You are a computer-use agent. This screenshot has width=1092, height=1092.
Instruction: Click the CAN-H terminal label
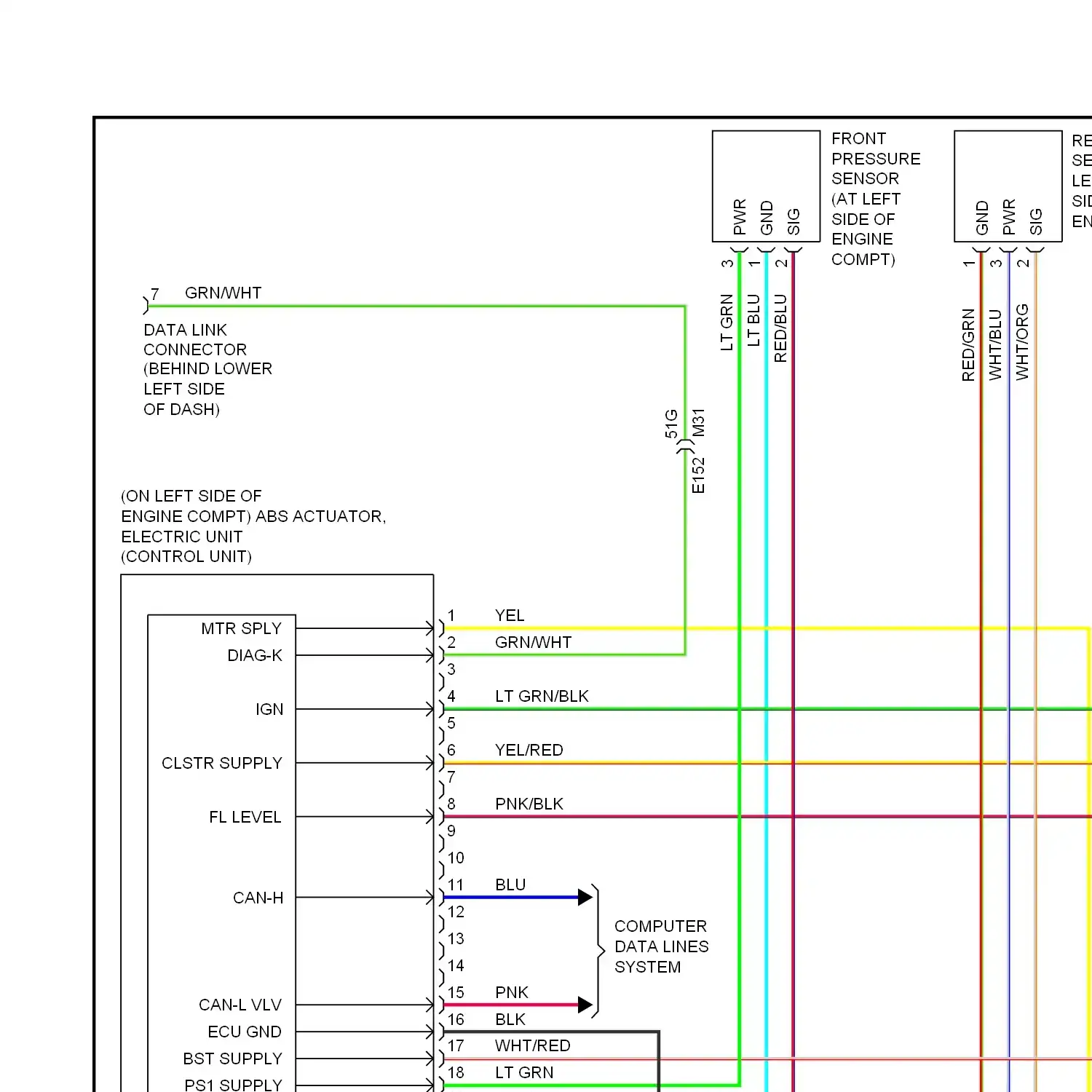coord(258,898)
